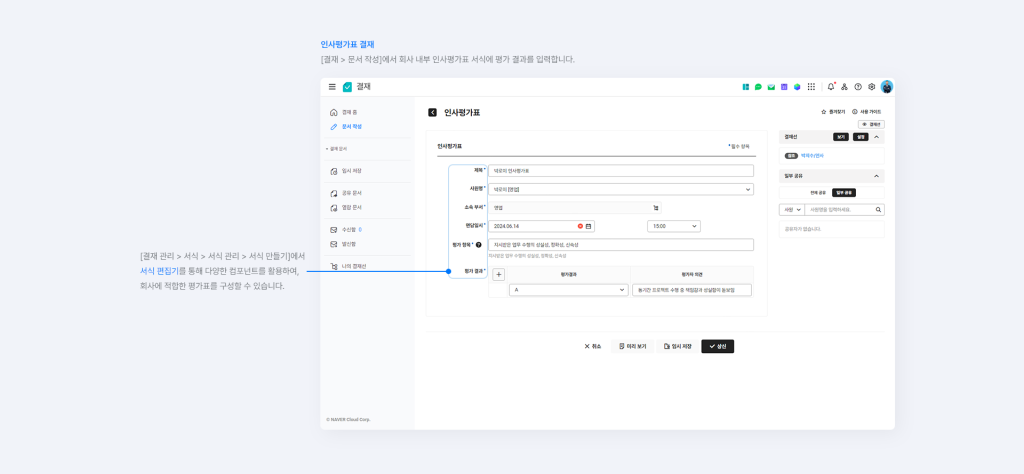Click the 제목 title input field

[621, 171]
